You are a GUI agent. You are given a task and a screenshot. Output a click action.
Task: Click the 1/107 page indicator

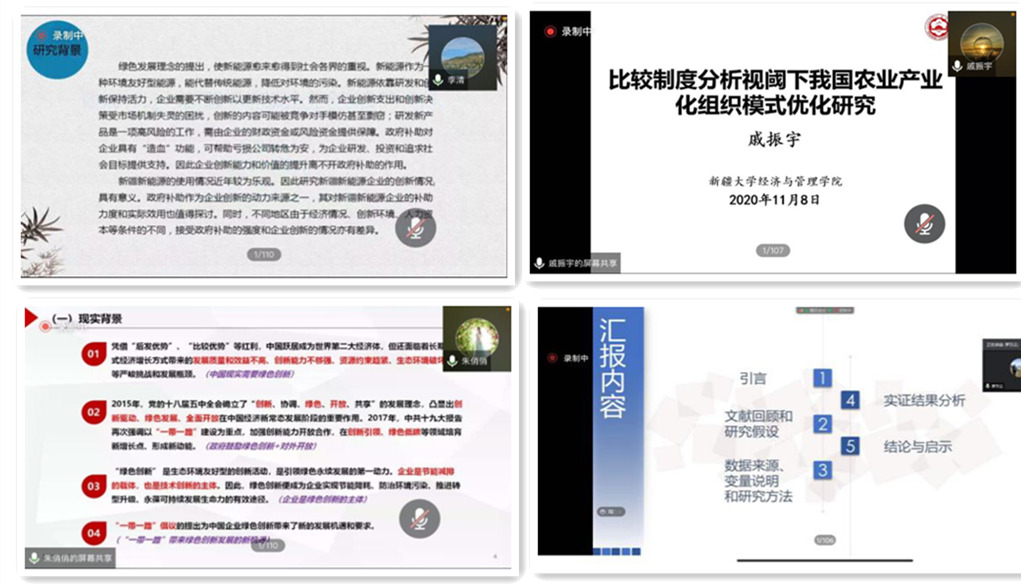[x=774, y=250]
